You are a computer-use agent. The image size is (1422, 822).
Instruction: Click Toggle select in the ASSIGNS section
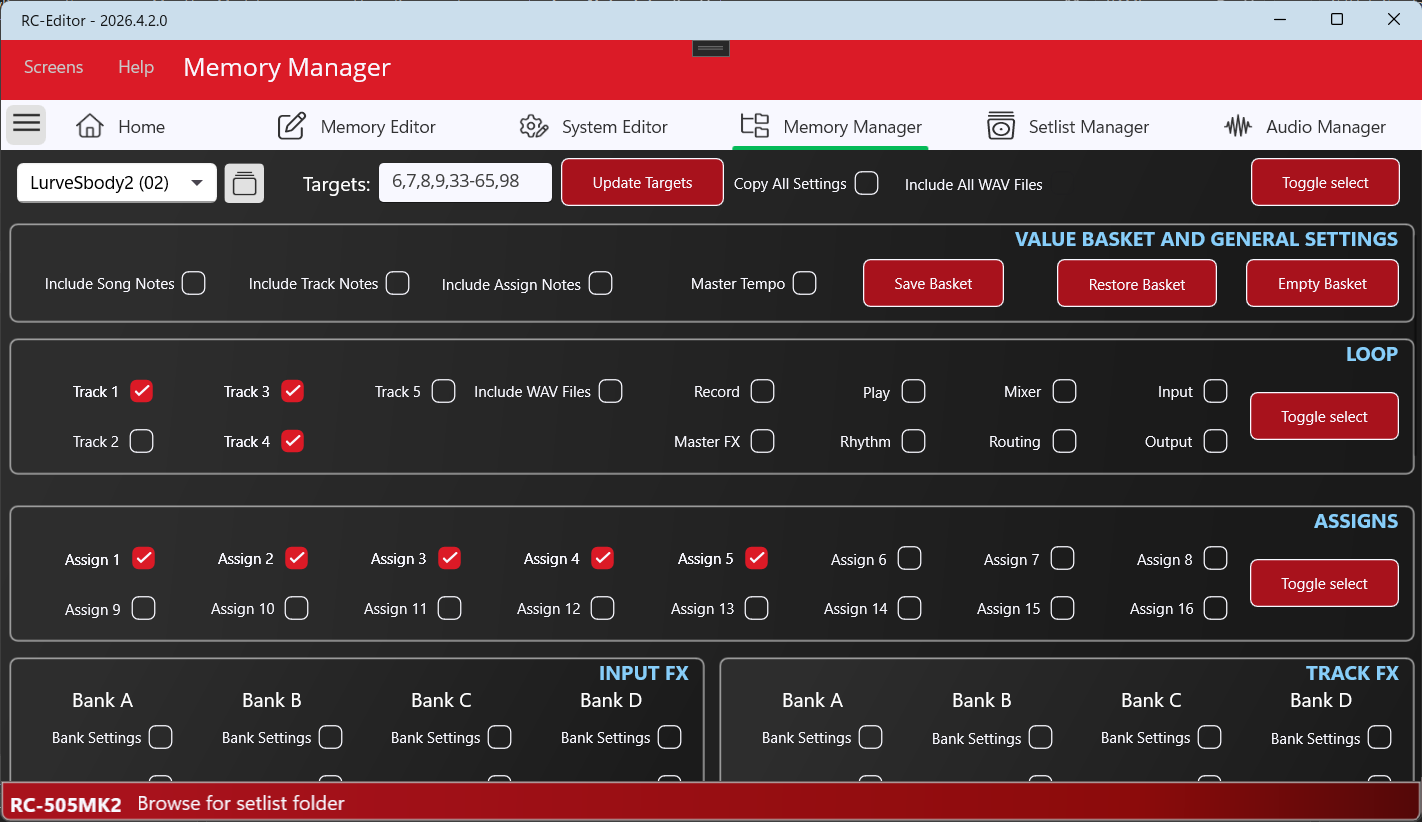tap(1324, 583)
